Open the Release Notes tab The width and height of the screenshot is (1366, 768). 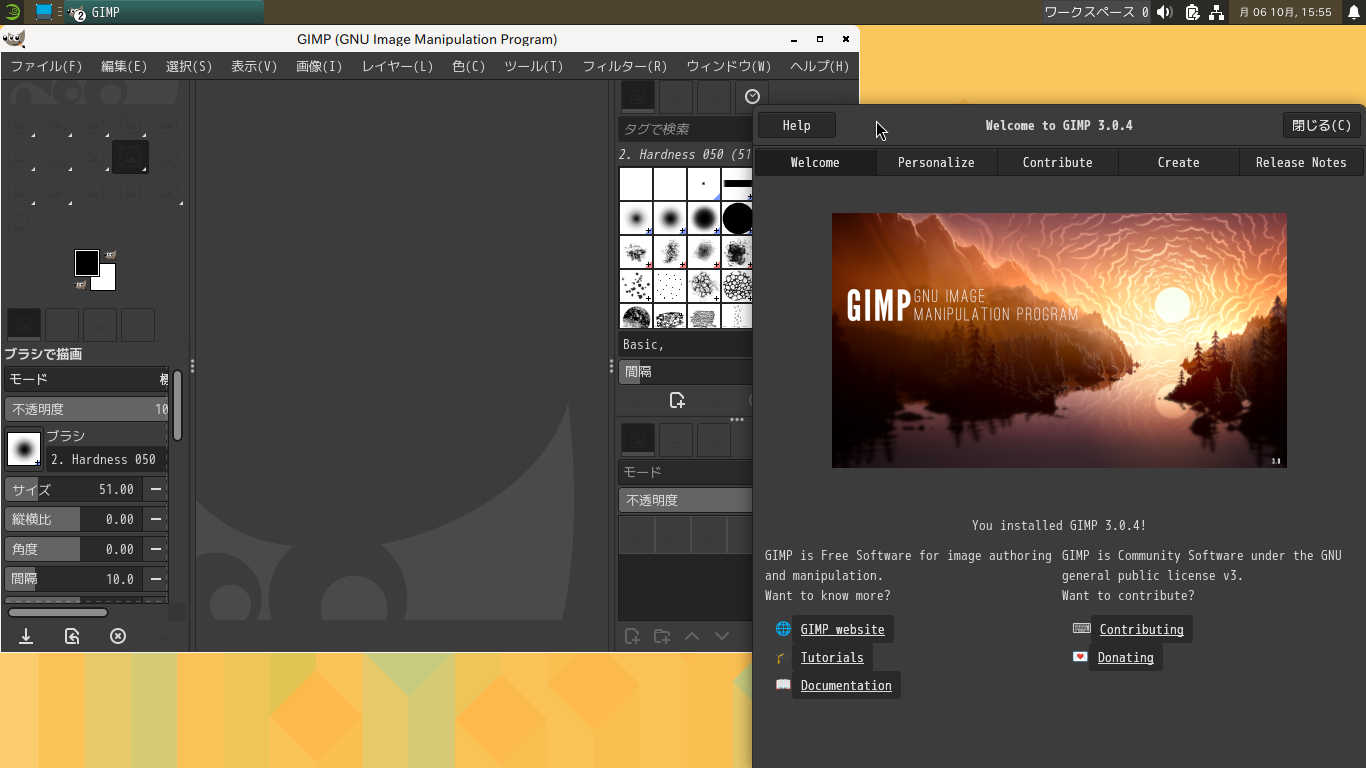point(1301,162)
